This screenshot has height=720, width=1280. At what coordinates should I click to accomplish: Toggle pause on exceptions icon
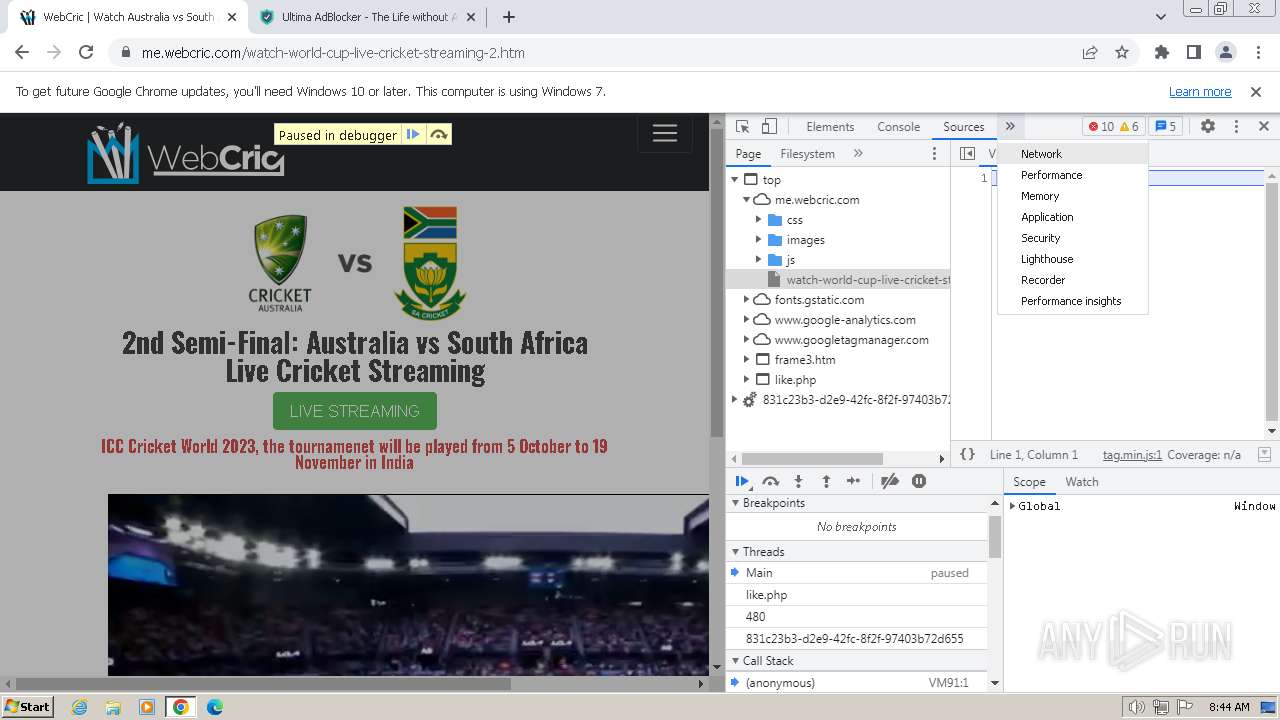point(919,481)
